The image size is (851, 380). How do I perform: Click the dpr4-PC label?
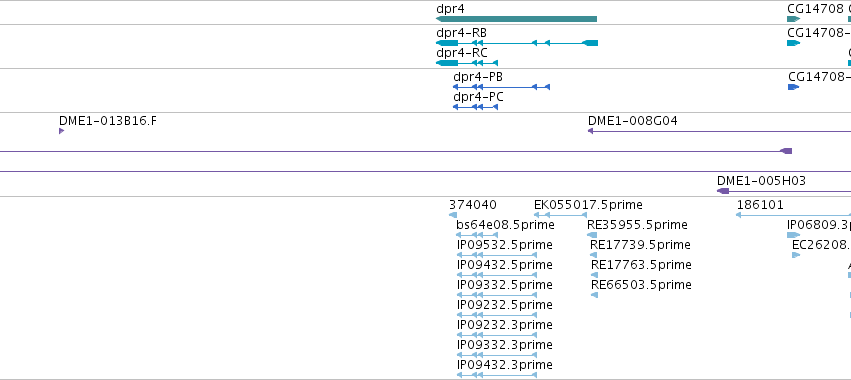(x=478, y=97)
